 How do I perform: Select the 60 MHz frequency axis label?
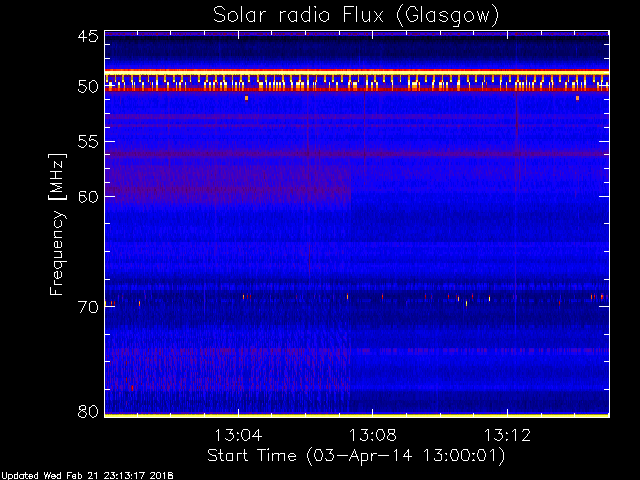pyautogui.click(x=88, y=196)
